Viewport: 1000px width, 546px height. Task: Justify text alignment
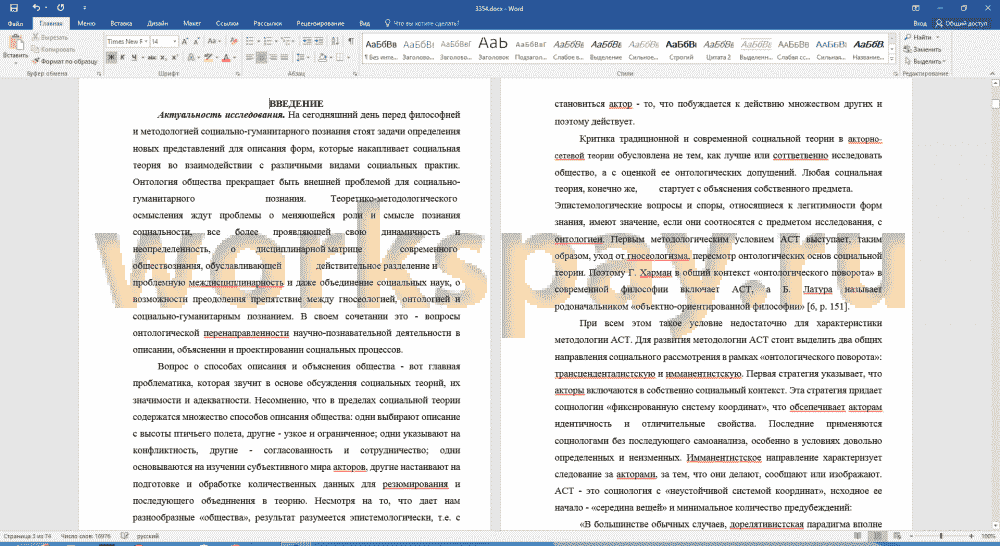click(x=284, y=57)
